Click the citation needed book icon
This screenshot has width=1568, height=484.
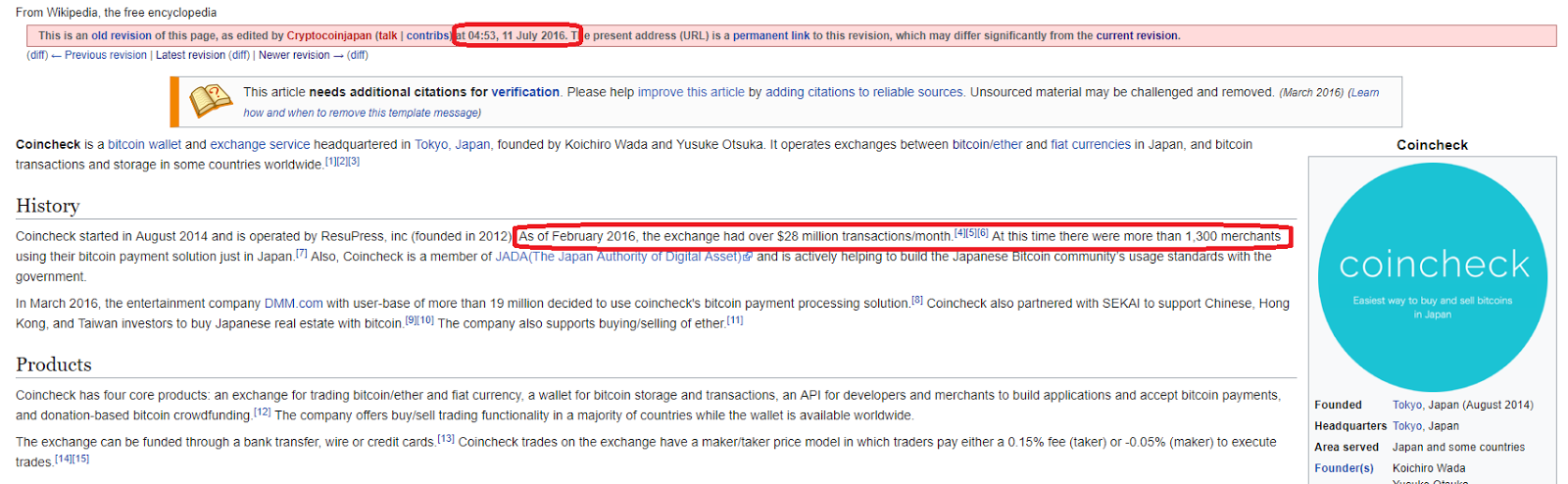(x=211, y=101)
